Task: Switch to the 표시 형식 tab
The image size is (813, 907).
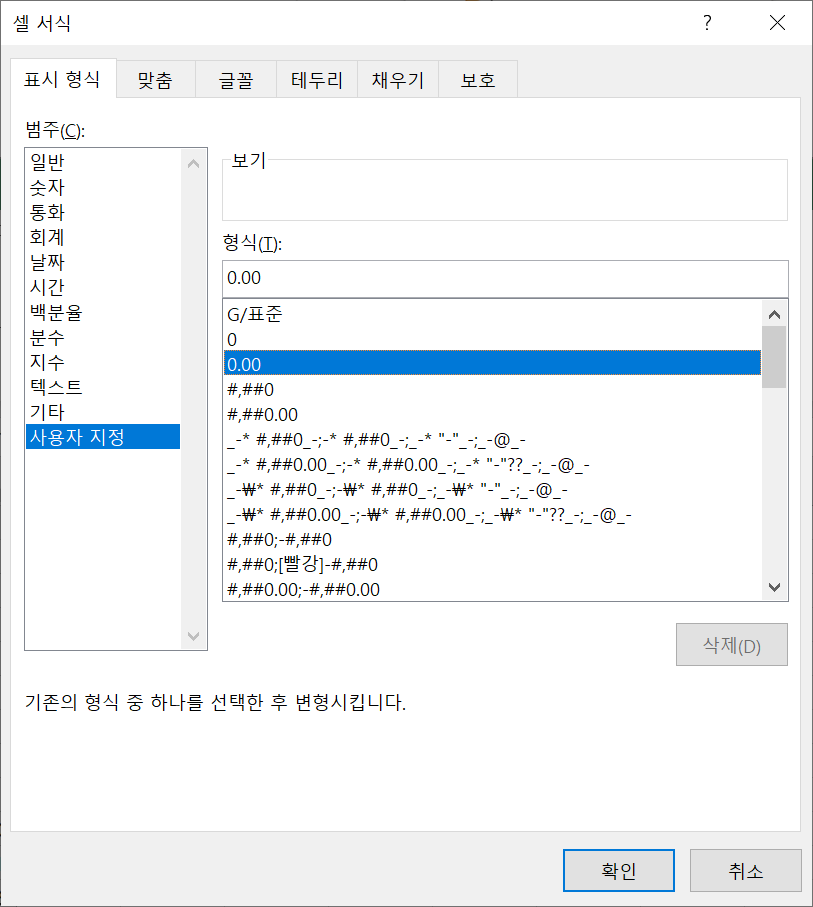Action: pos(63,79)
